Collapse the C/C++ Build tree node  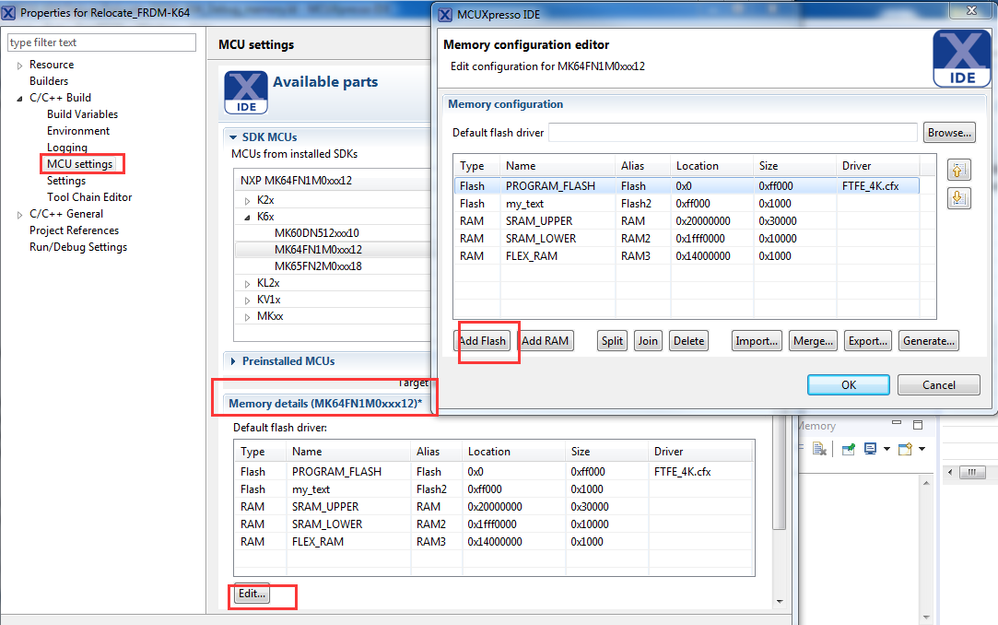[x=20, y=98]
